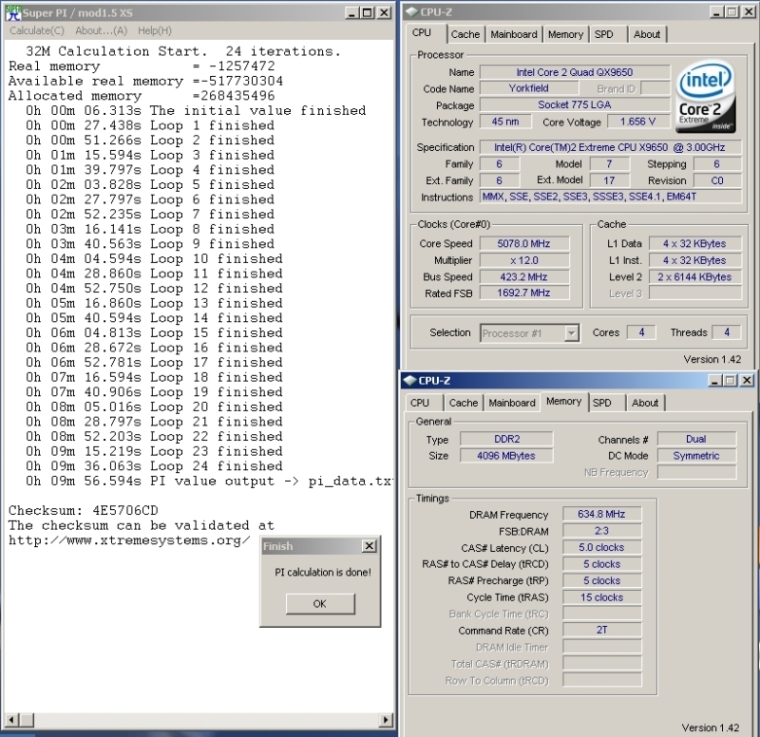
Task: Click the Specification field text
Action: [610, 147]
